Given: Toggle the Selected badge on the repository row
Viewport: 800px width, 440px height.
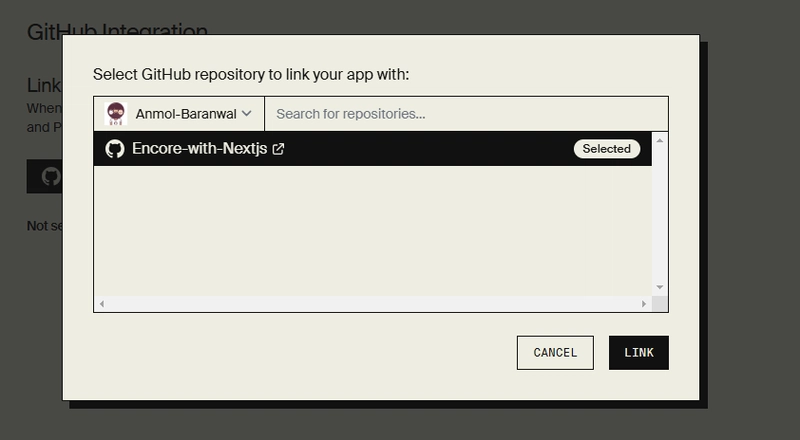Looking at the screenshot, I should (607, 149).
